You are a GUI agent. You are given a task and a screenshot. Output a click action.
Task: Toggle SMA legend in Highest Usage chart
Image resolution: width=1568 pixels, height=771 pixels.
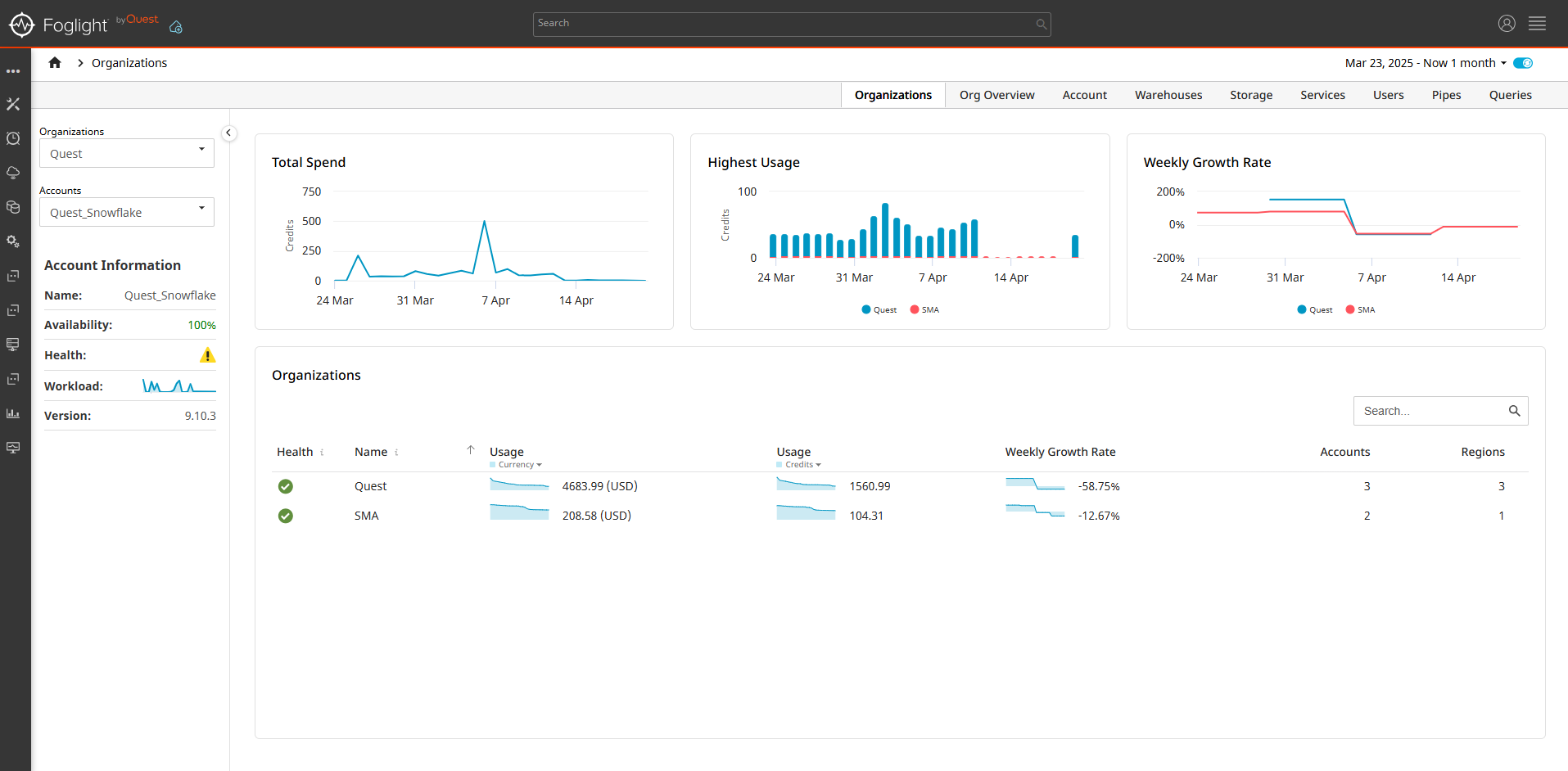924,309
